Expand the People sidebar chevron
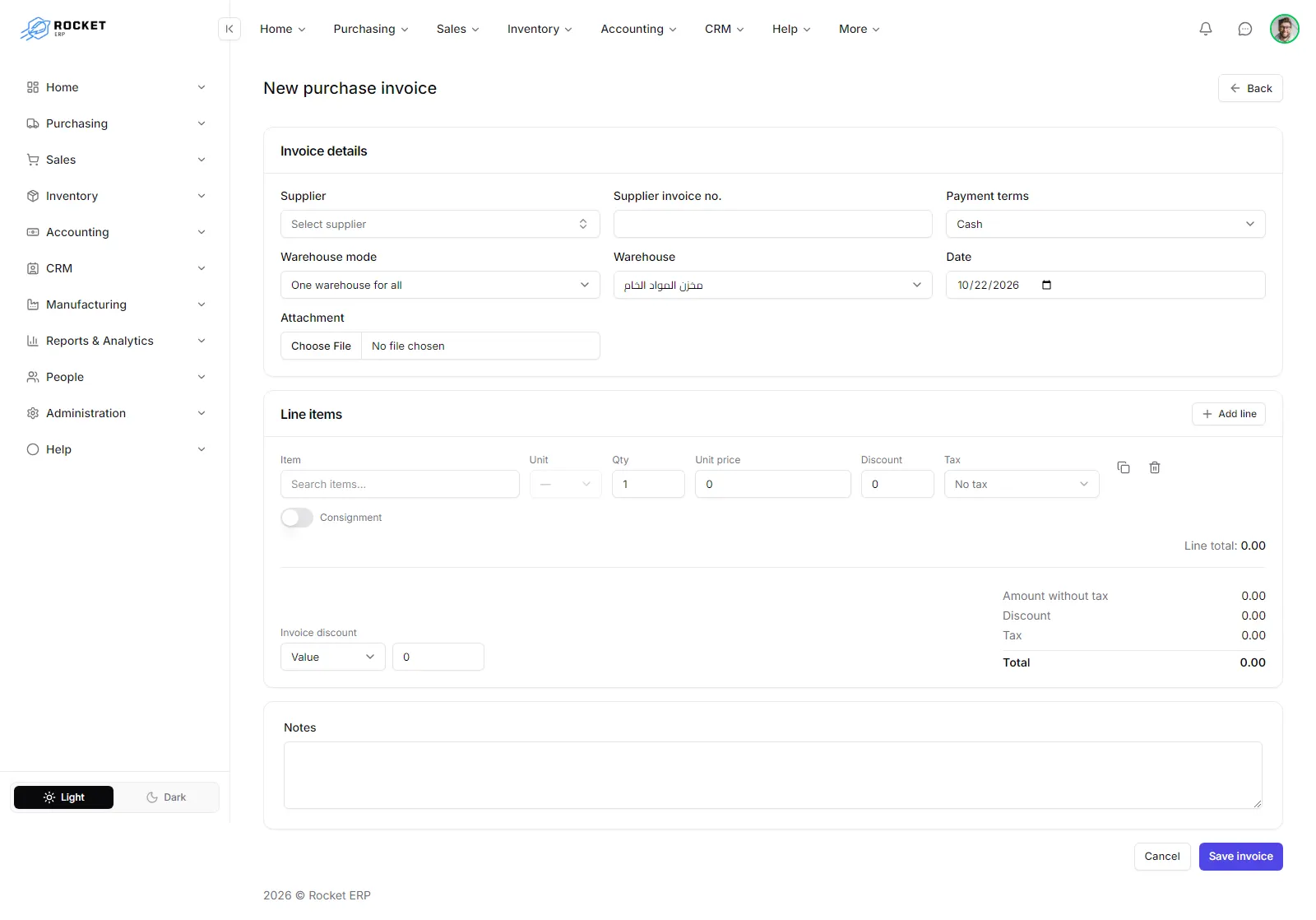This screenshot has height=920, width=1316. tap(202, 377)
